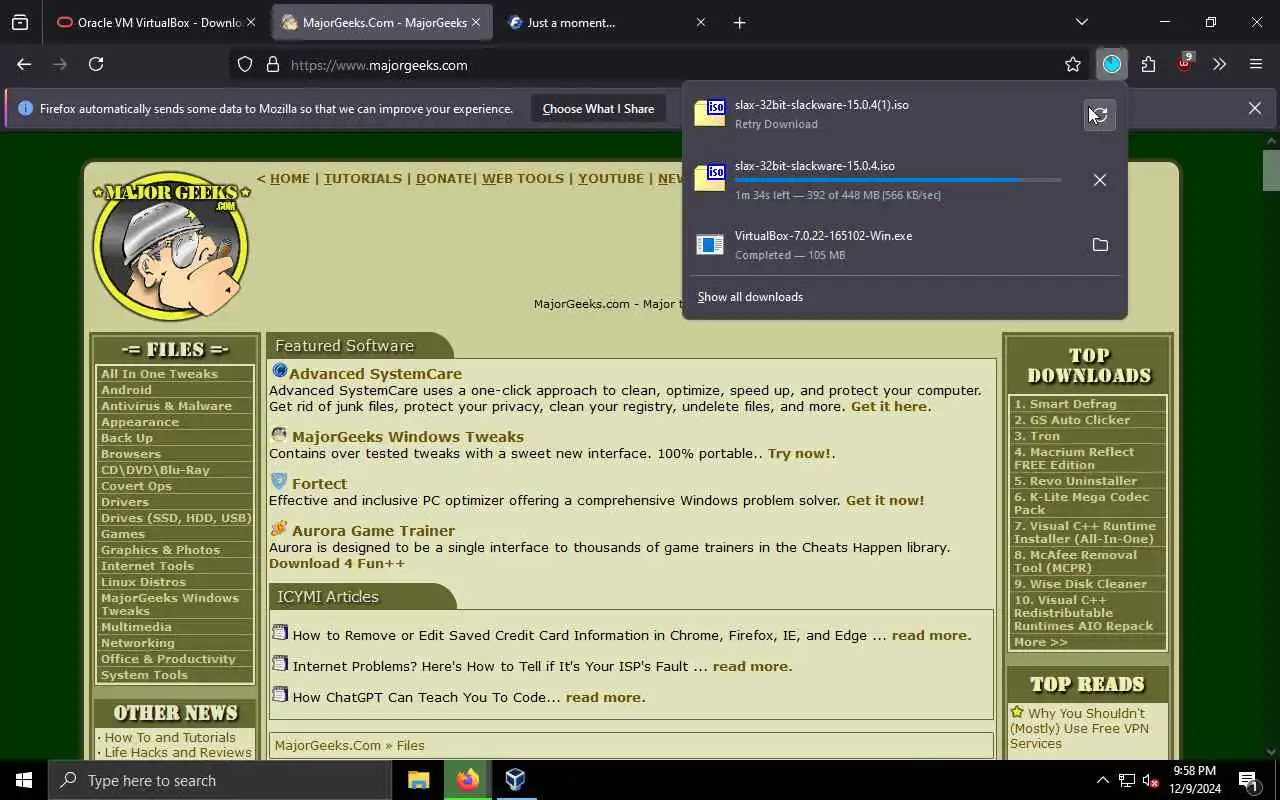Retry the slax-32bit-slackware-15.0.4(1).iso download
This screenshot has height=800, width=1280.
[x=1099, y=114]
